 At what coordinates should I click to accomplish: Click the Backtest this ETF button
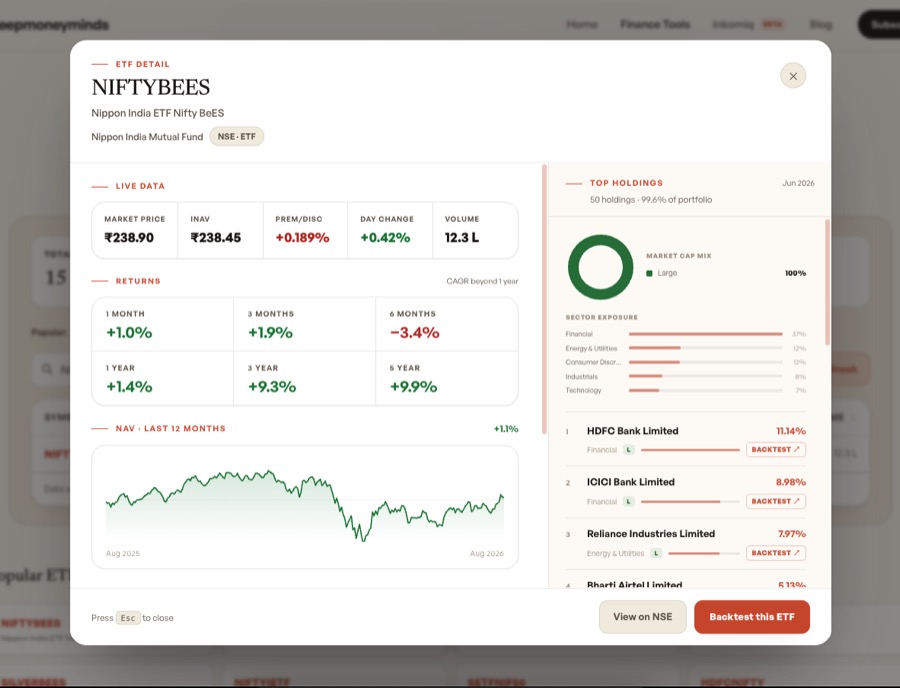752,617
